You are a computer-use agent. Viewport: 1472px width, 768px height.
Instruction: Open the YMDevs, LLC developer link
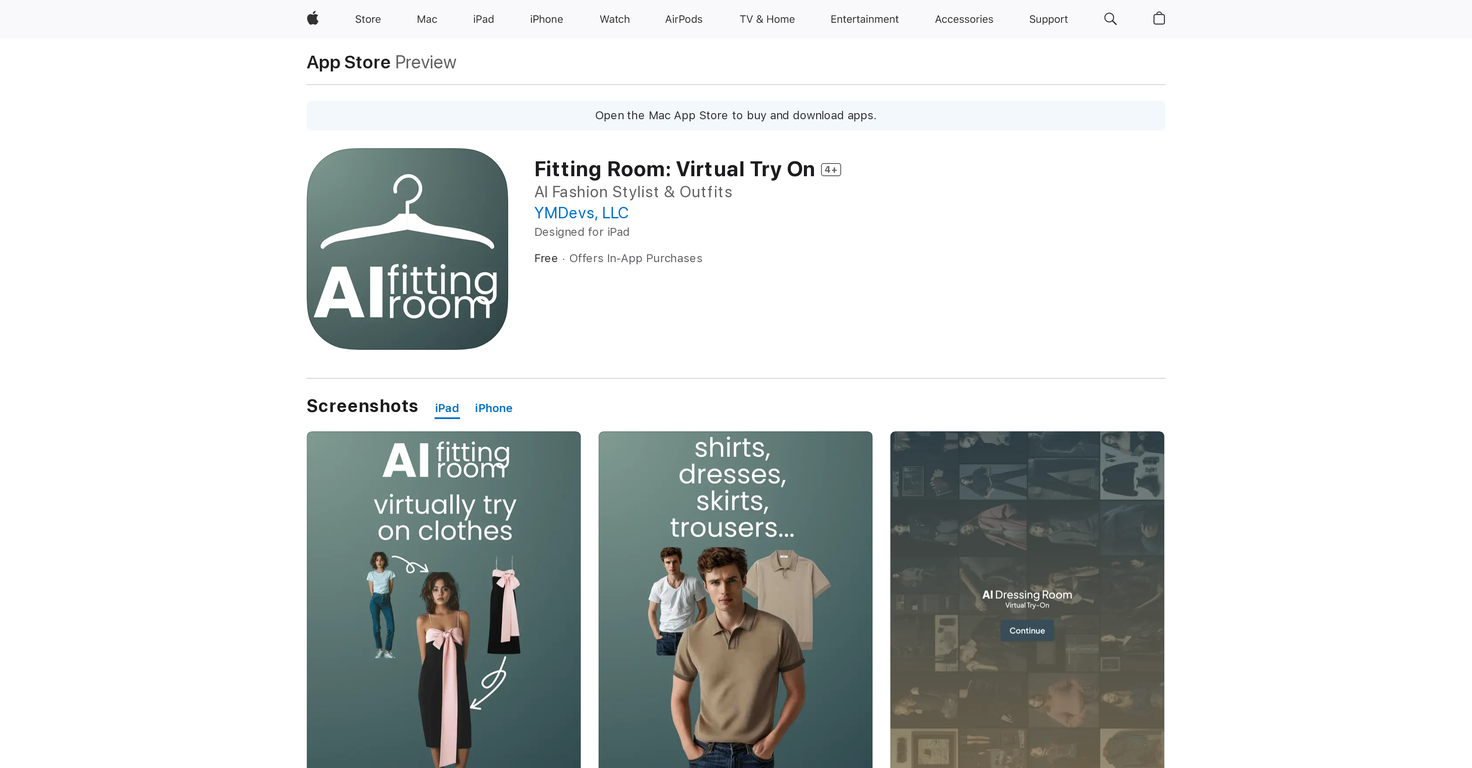(x=581, y=213)
